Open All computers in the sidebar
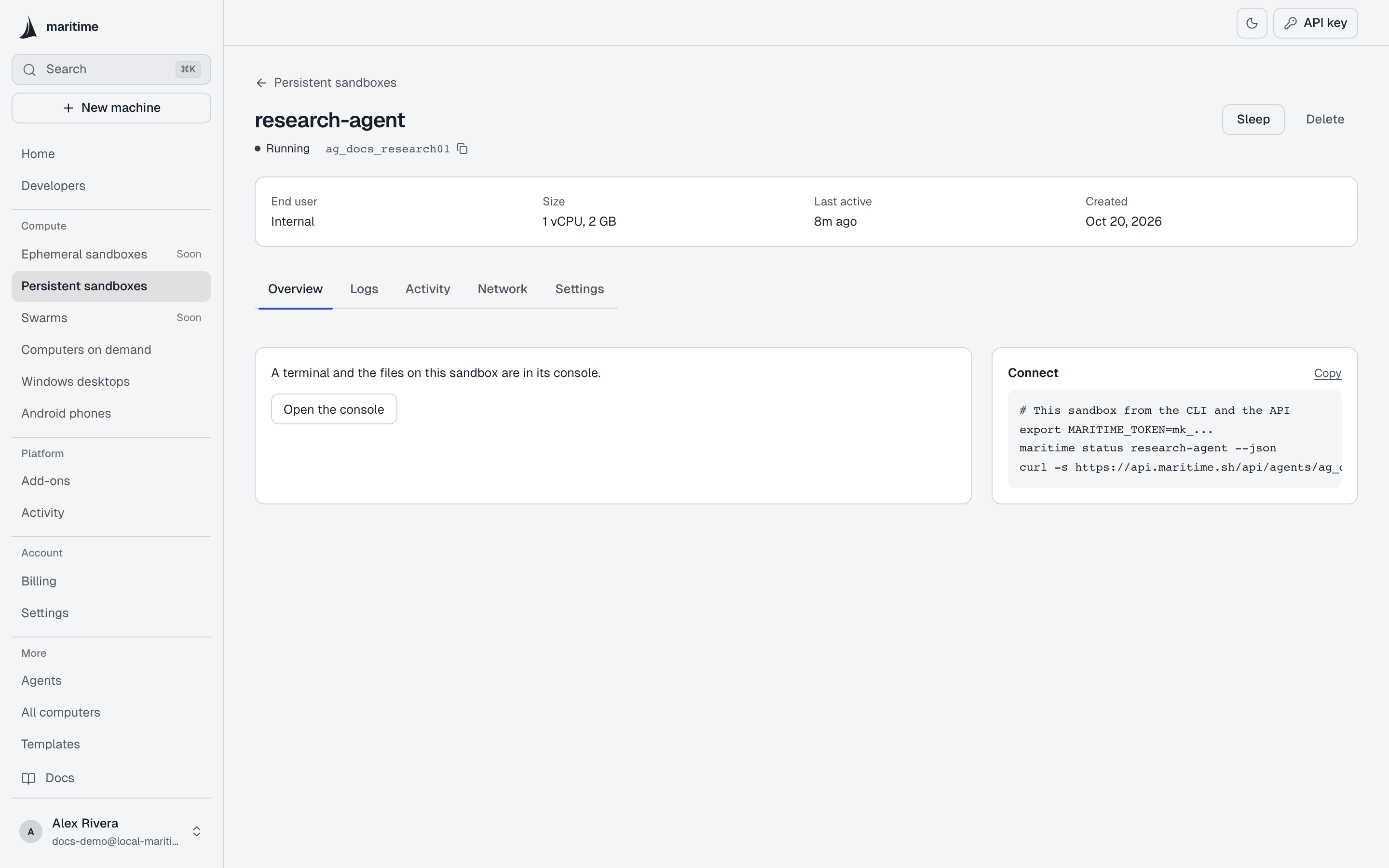 [x=111, y=712]
